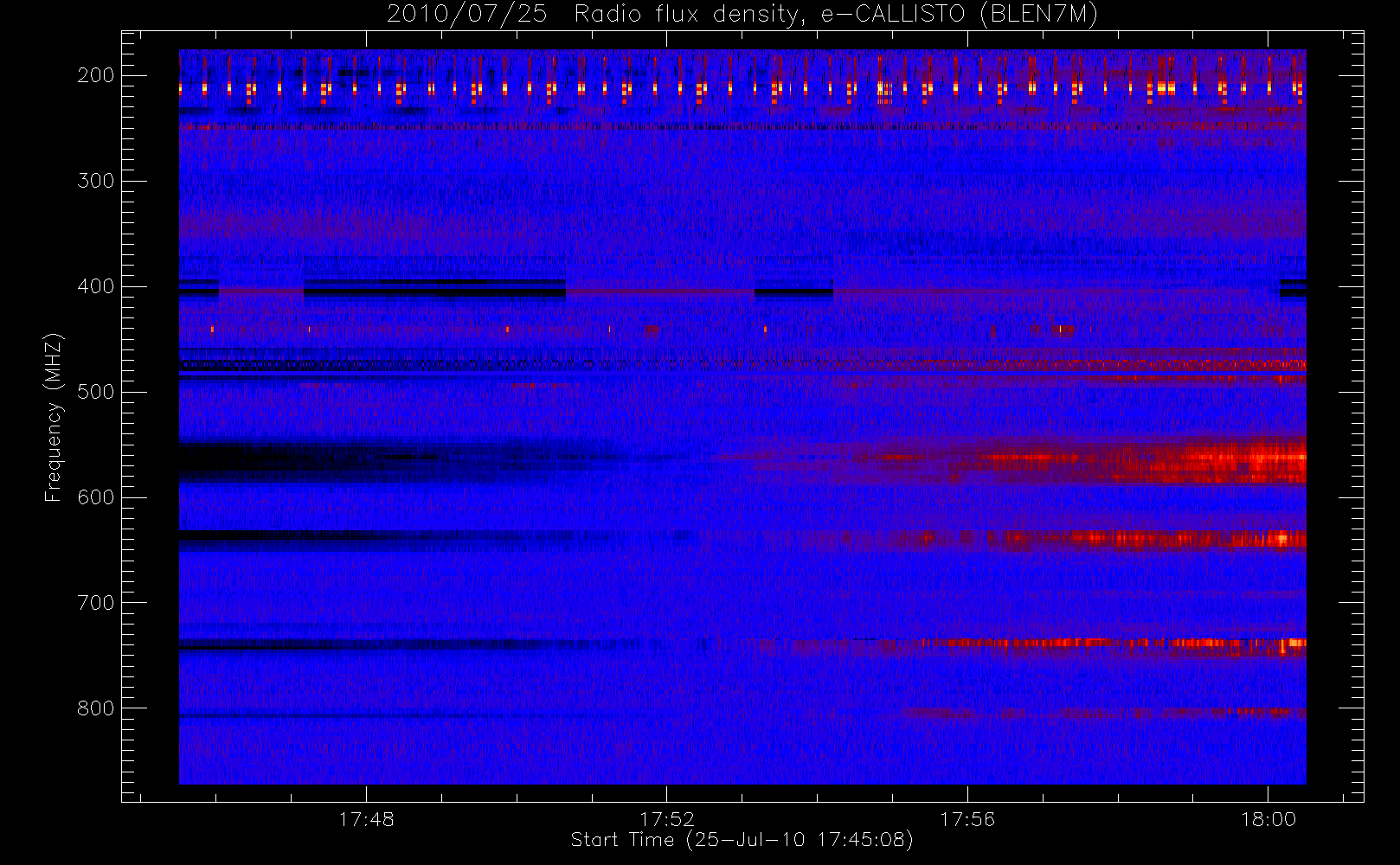This screenshot has width=1400, height=865.
Task: Click the 800 frequency tick label
Action: [96, 708]
